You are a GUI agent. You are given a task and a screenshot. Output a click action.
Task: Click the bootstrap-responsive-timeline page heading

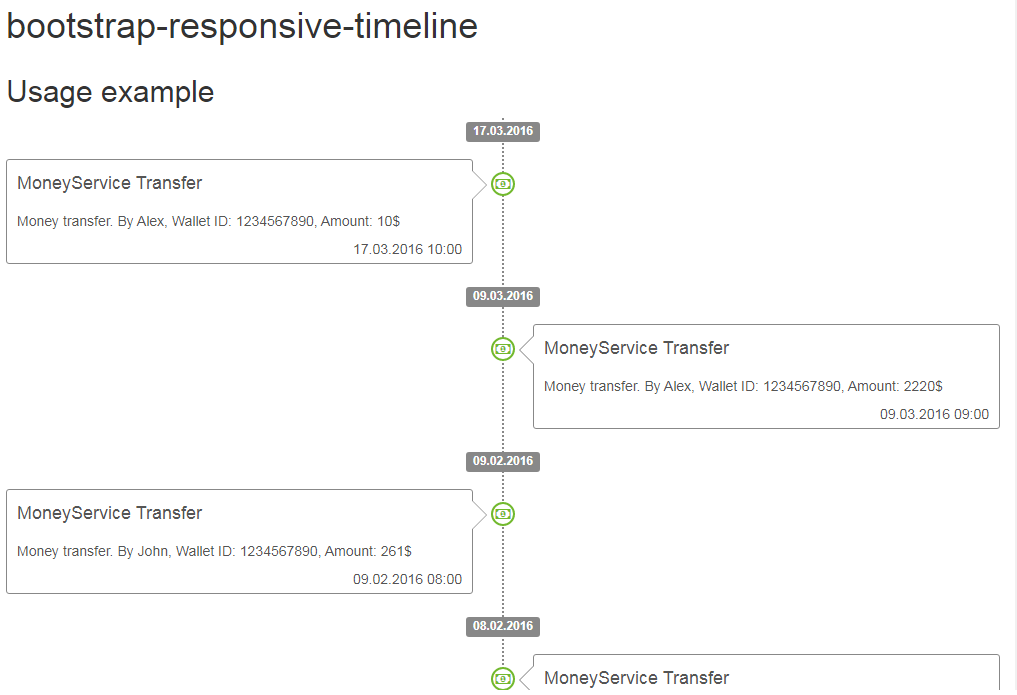(242, 27)
